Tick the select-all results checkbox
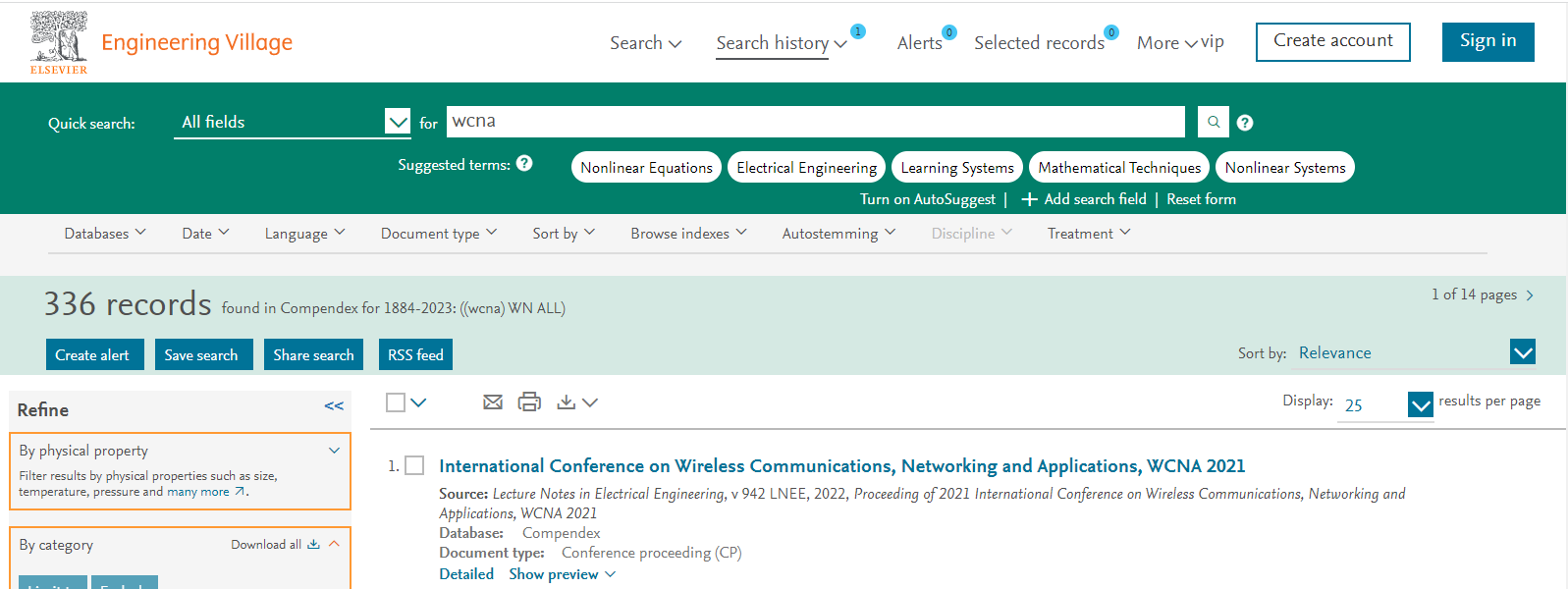 pyautogui.click(x=396, y=402)
